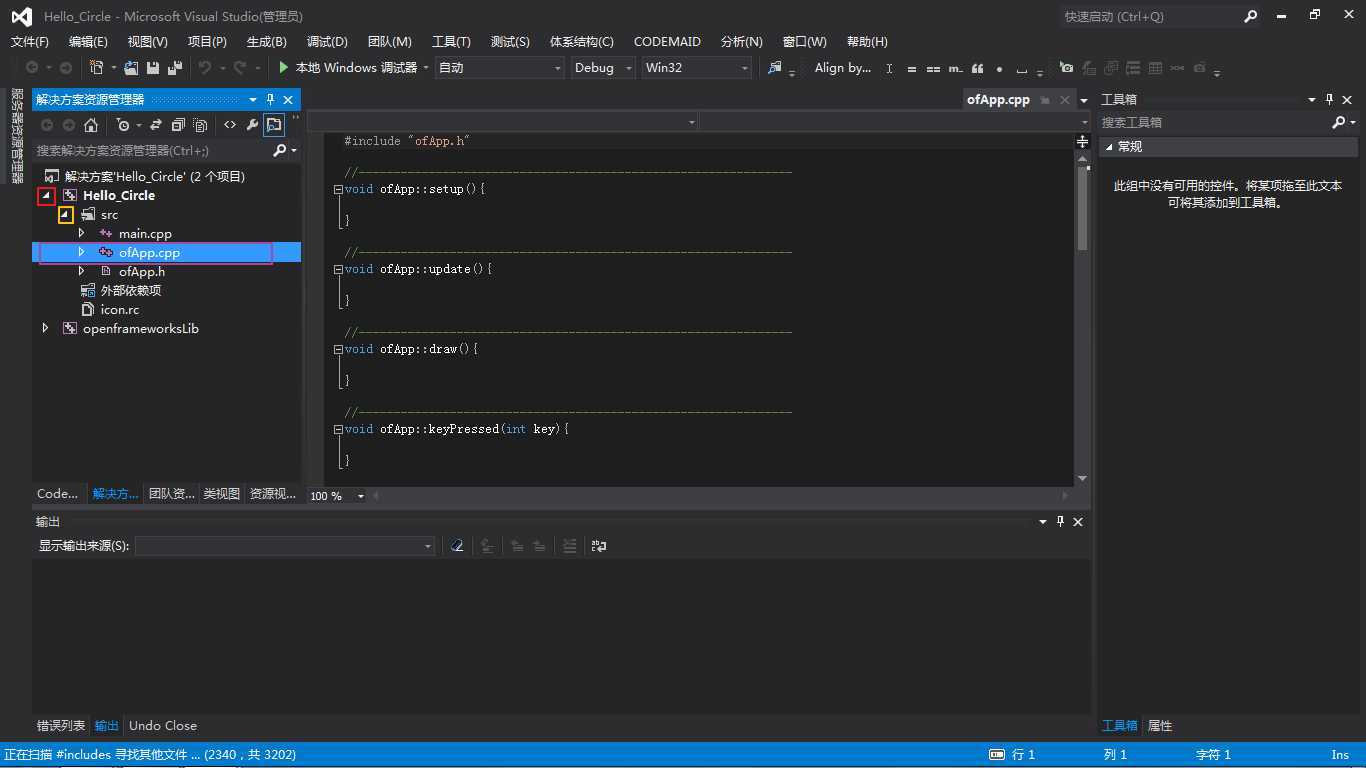Click the New Project toolbar icon
Screen dimensions: 1366x768
coord(97,67)
